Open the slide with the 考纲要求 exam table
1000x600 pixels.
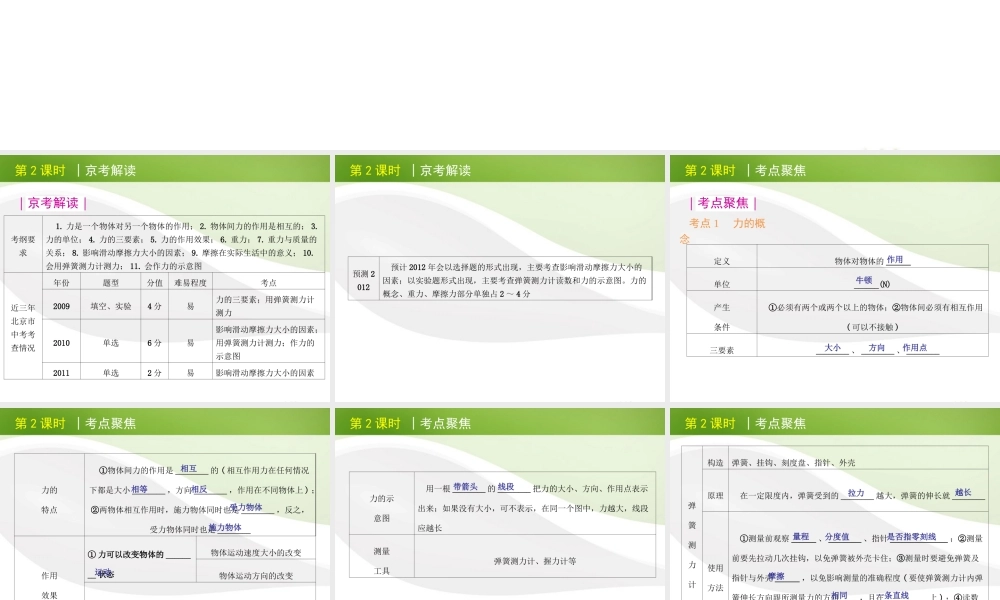pyautogui.click(x=165, y=279)
